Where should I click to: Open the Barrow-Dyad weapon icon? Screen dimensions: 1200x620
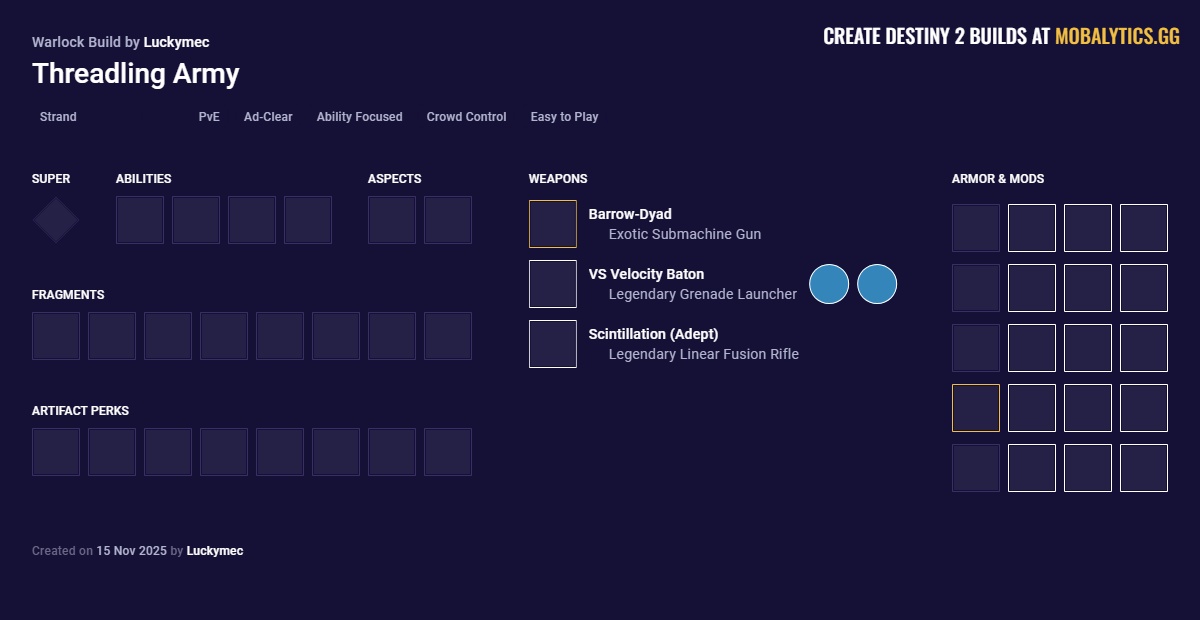pos(553,224)
